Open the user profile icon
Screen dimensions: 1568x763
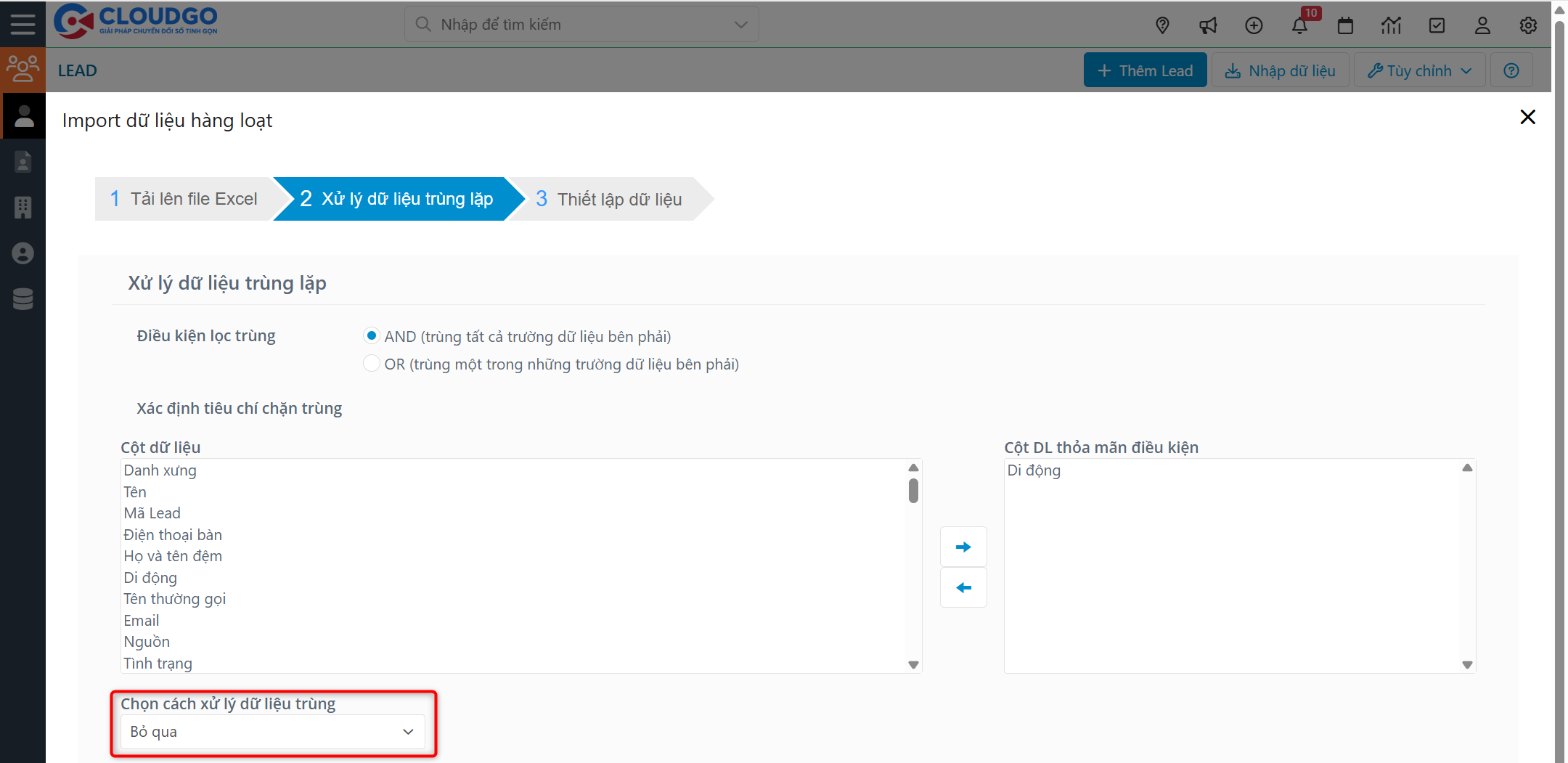1482,25
